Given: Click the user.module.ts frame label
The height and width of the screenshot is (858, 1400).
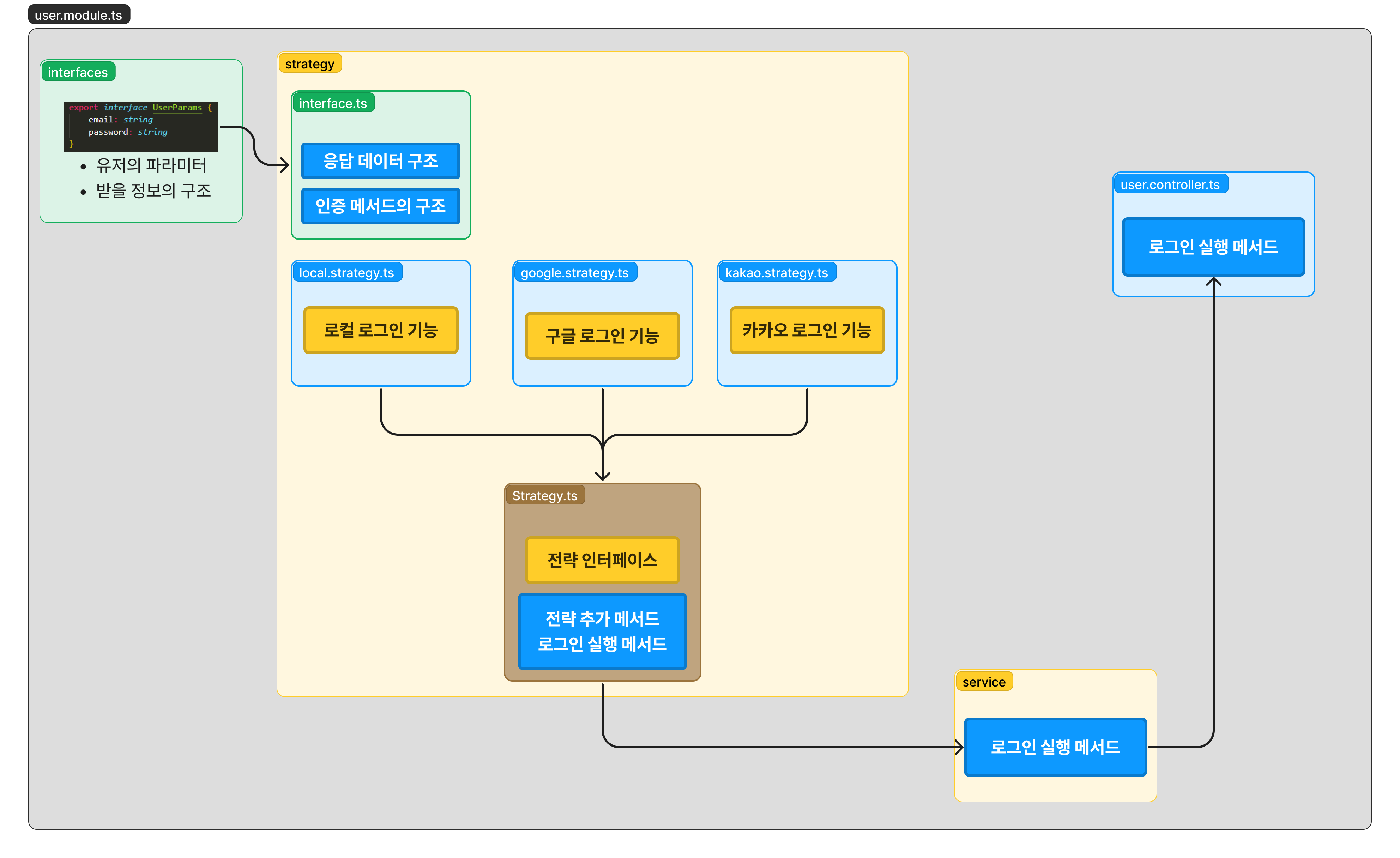Looking at the screenshot, I should point(78,15).
